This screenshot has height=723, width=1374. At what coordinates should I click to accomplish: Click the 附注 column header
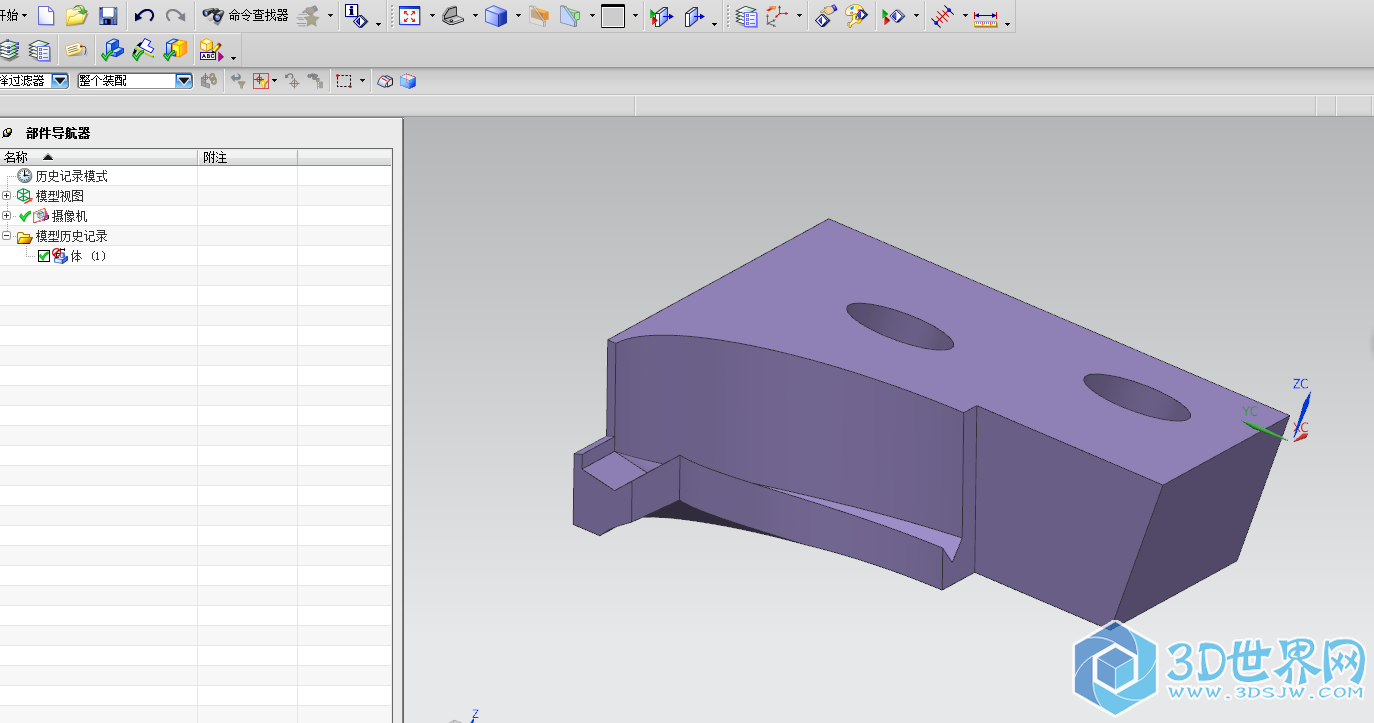pyautogui.click(x=247, y=157)
